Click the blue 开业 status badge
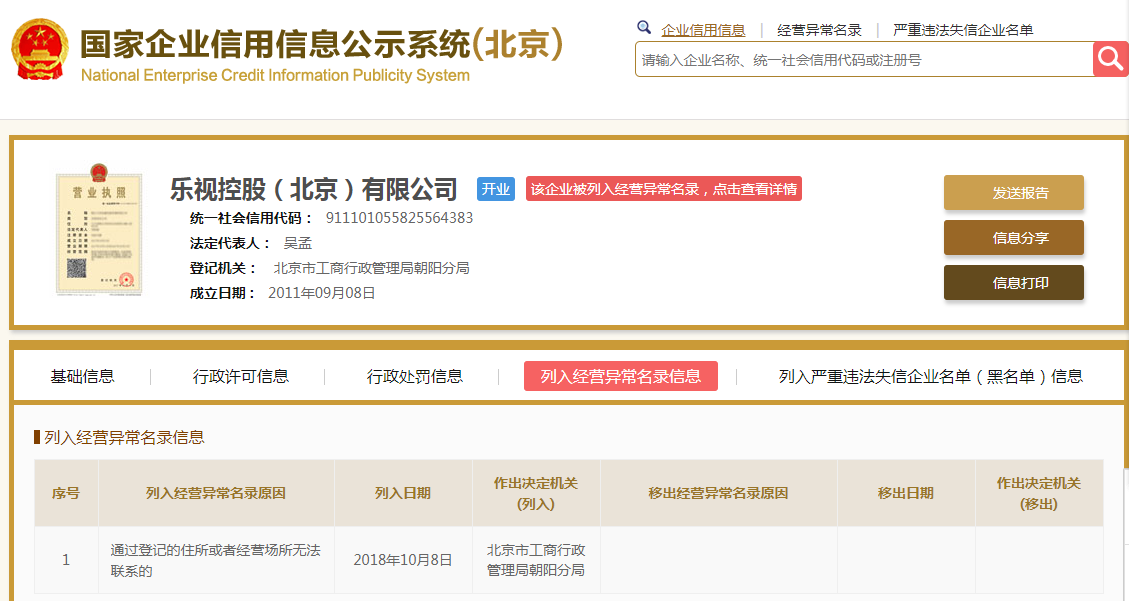This screenshot has height=601, width=1129. click(495, 189)
